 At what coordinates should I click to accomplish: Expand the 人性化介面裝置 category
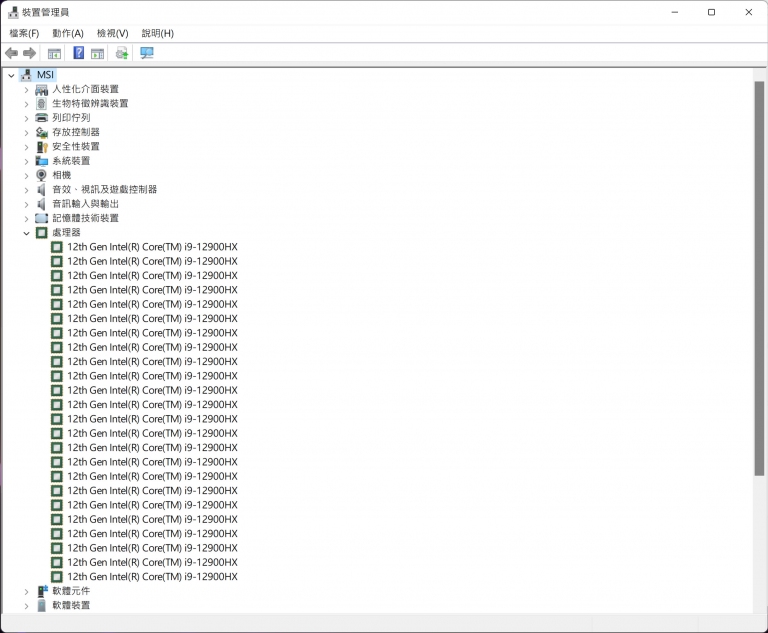point(27,89)
